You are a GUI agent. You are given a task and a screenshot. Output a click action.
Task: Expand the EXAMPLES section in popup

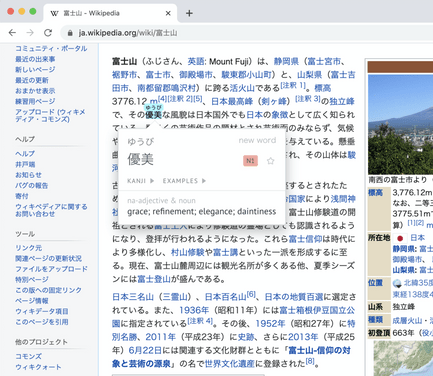pos(184,181)
